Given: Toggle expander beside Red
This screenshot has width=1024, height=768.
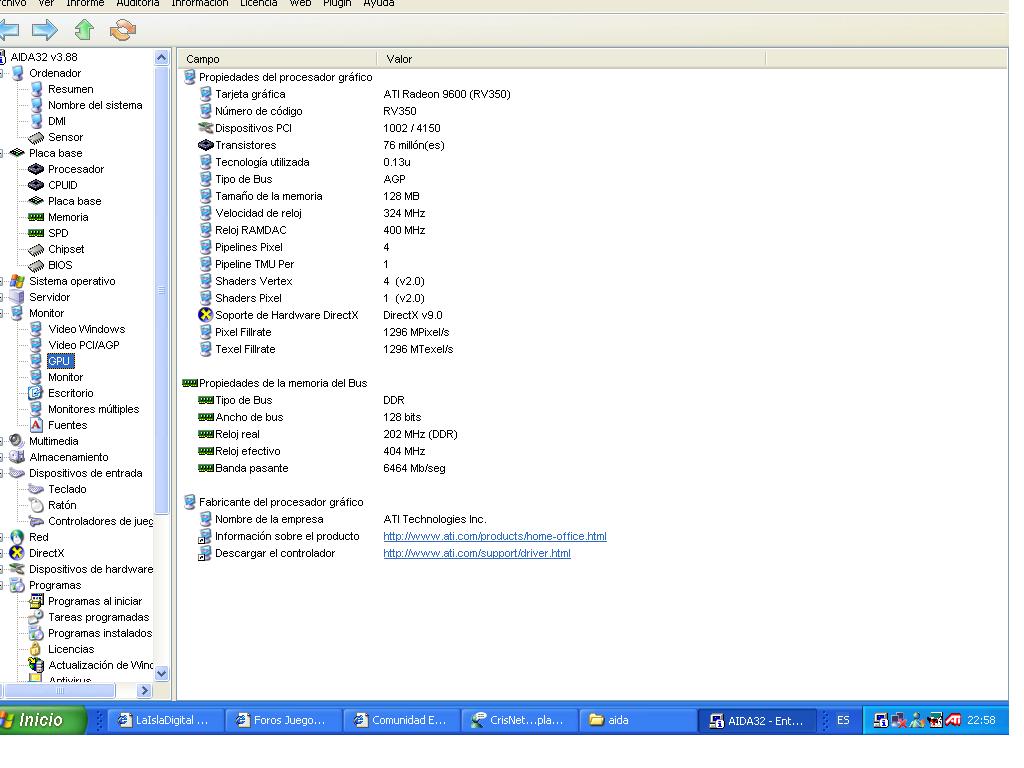Looking at the screenshot, I should point(2,537).
